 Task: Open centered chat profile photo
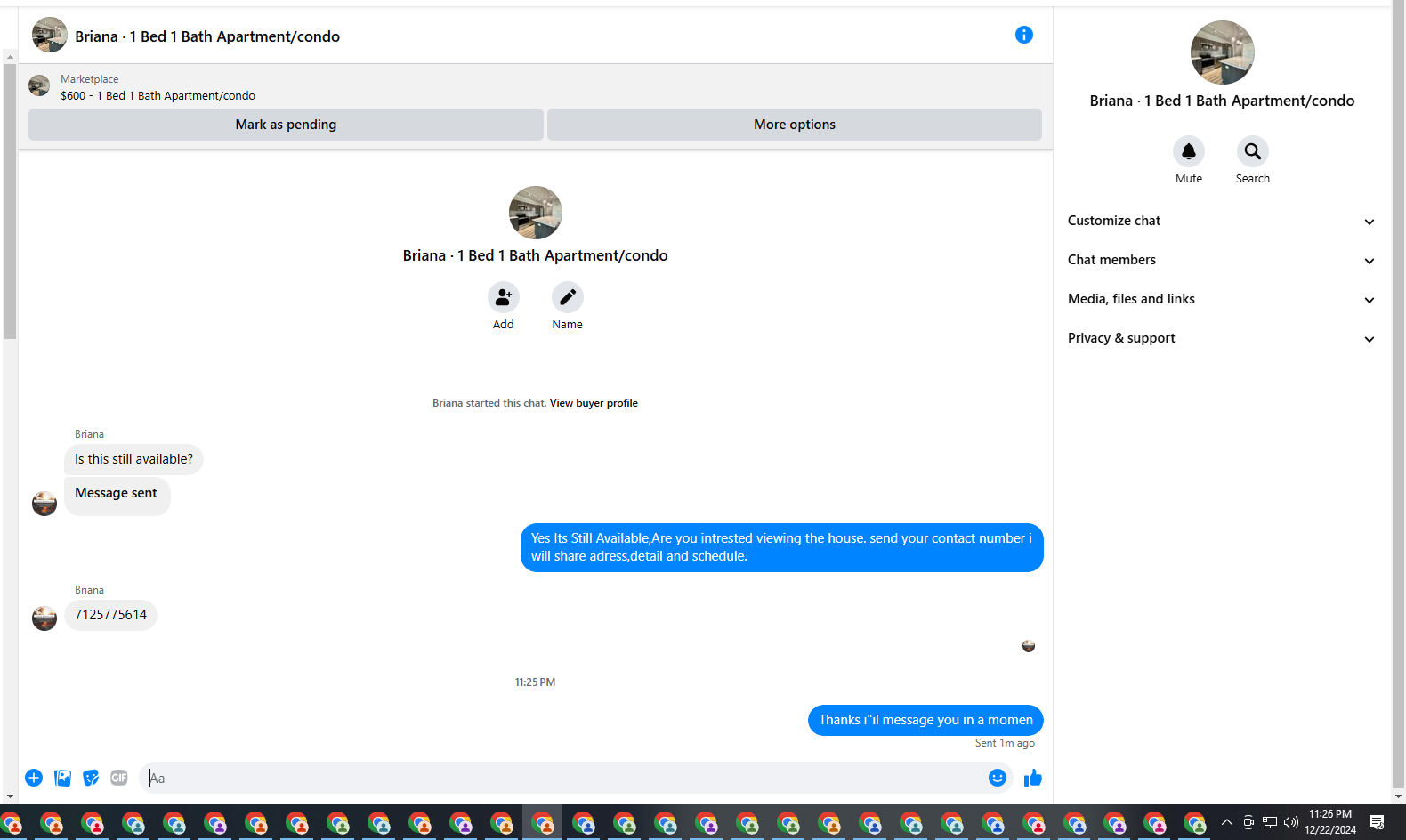point(536,213)
